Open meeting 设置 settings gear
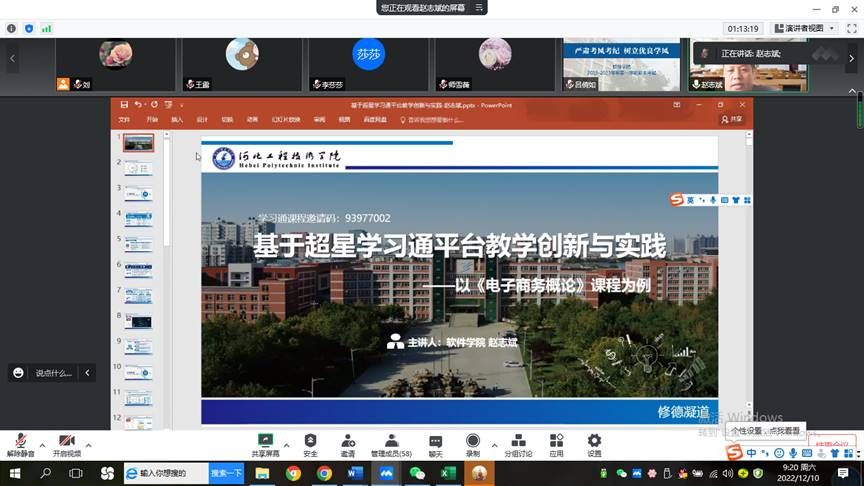Screen dimensions: 864x486 pos(594,444)
